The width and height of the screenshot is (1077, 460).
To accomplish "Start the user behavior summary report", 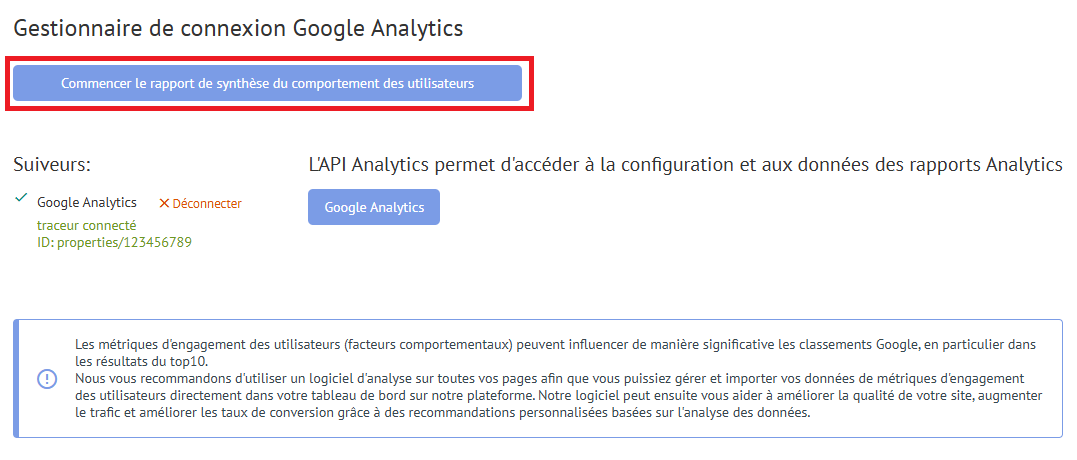I will [267, 83].
